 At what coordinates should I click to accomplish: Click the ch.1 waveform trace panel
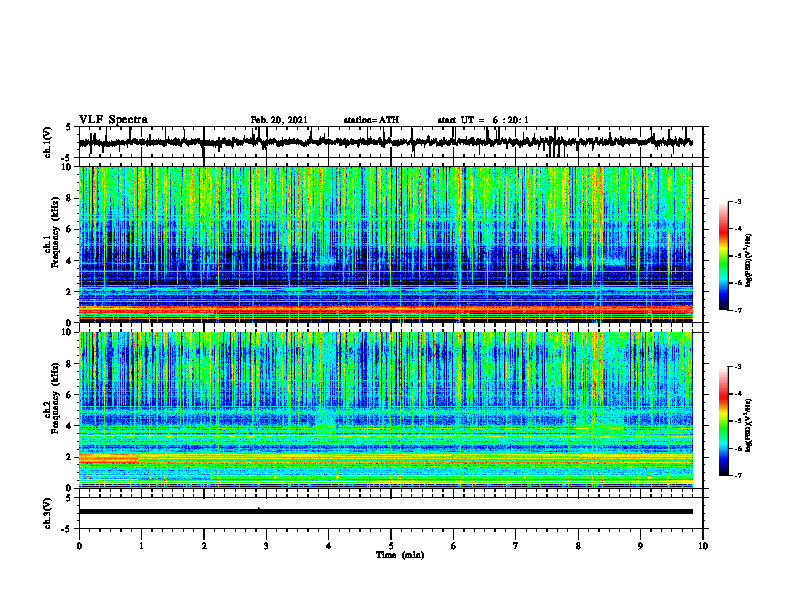pos(390,142)
